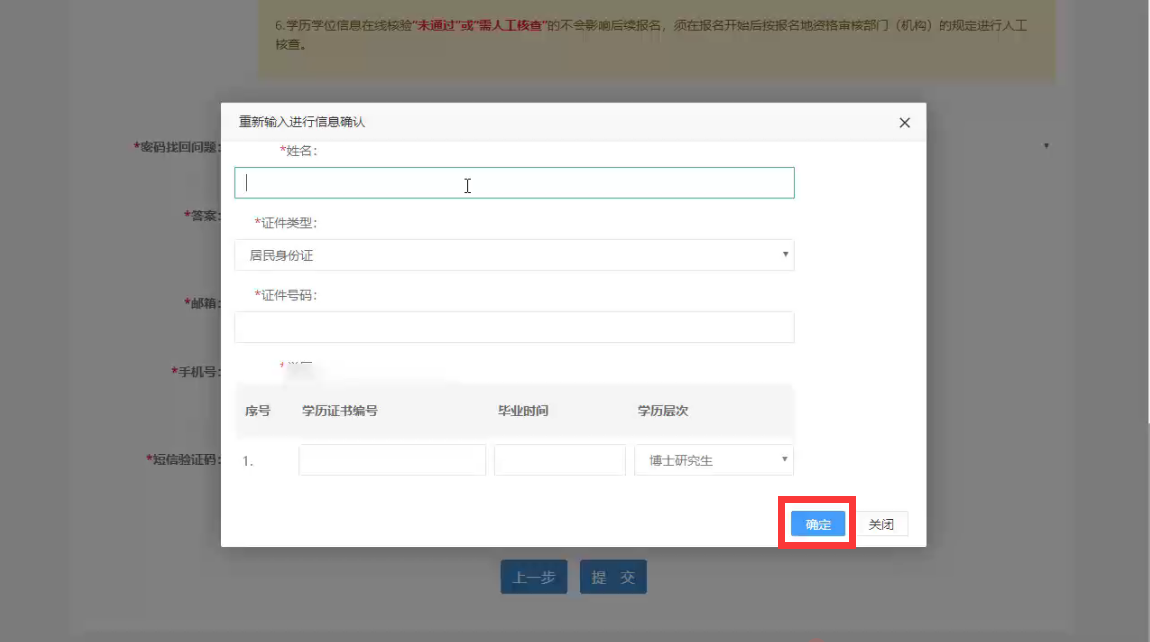
Task: Close the dialog with the X icon
Action: click(904, 123)
